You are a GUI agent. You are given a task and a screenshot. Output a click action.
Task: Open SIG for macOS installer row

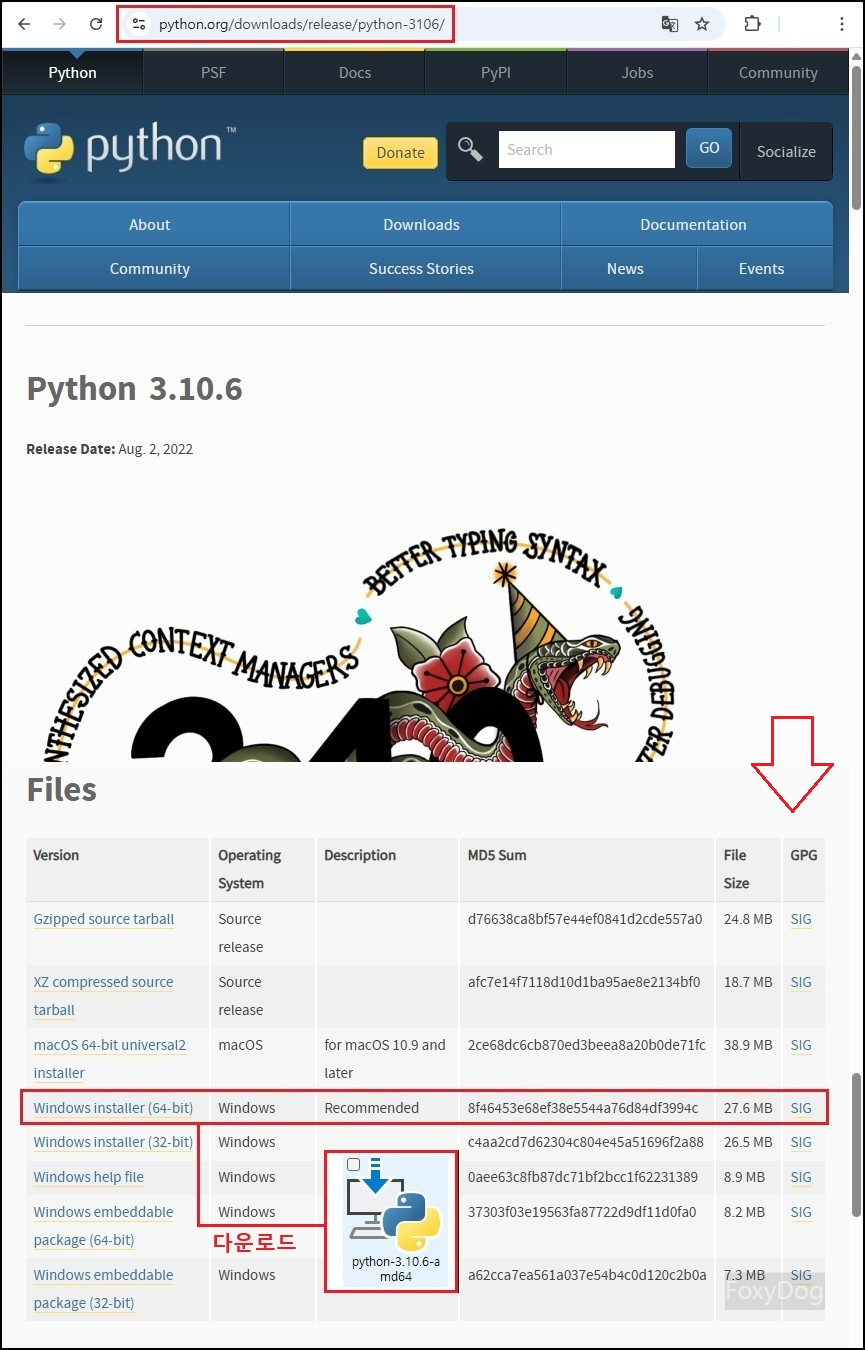pos(801,1045)
